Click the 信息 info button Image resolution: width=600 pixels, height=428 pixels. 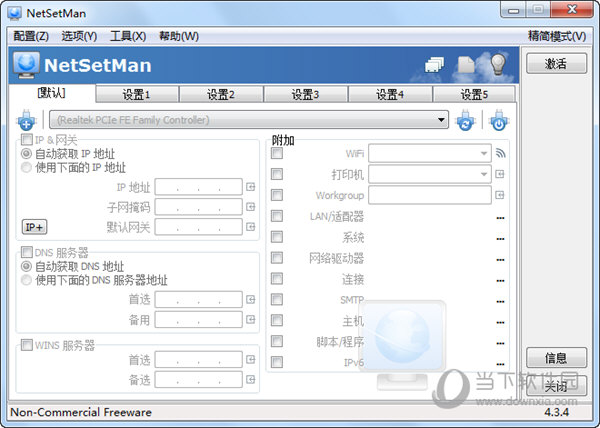pyautogui.click(x=556, y=358)
